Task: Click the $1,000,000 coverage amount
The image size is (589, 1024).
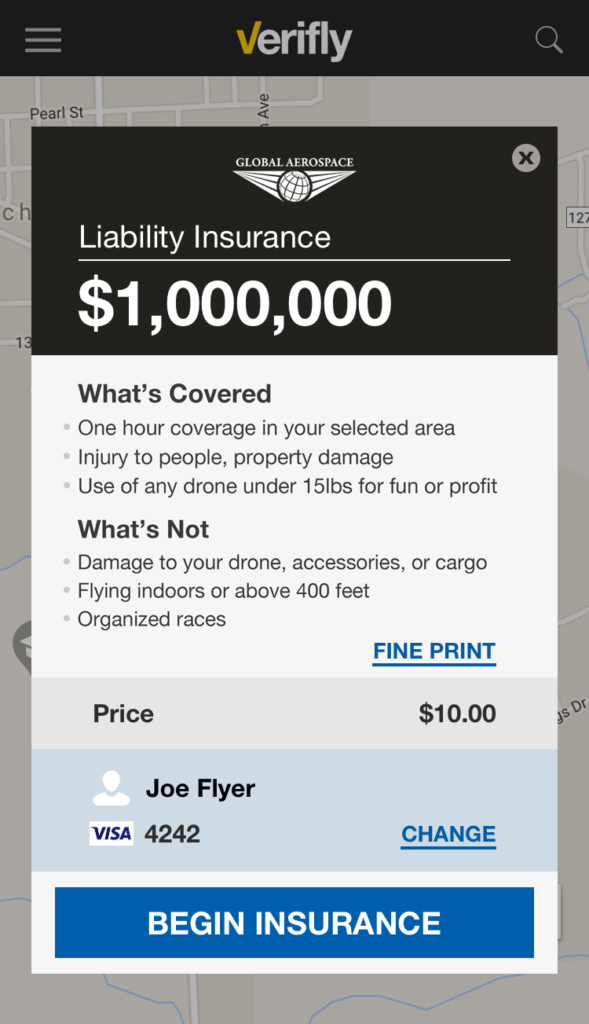Action: (x=234, y=304)
